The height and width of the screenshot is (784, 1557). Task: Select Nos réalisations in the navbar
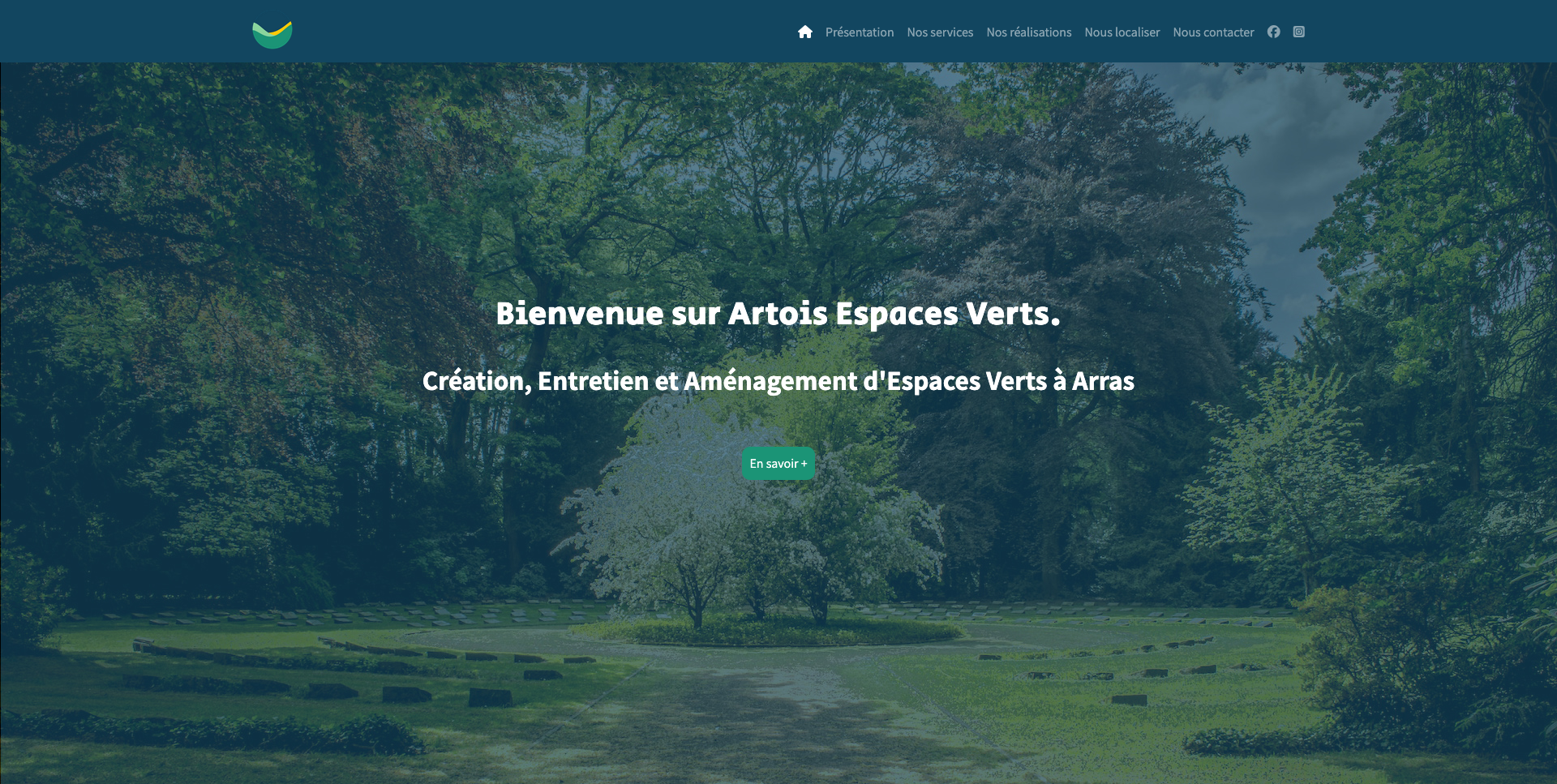point(1029,32)
